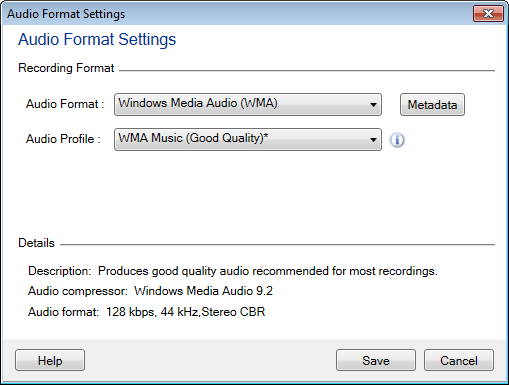509x385 pixels.
Task: Click the Description text in Details
Action: pyautogui.click(x=233, y=271)
